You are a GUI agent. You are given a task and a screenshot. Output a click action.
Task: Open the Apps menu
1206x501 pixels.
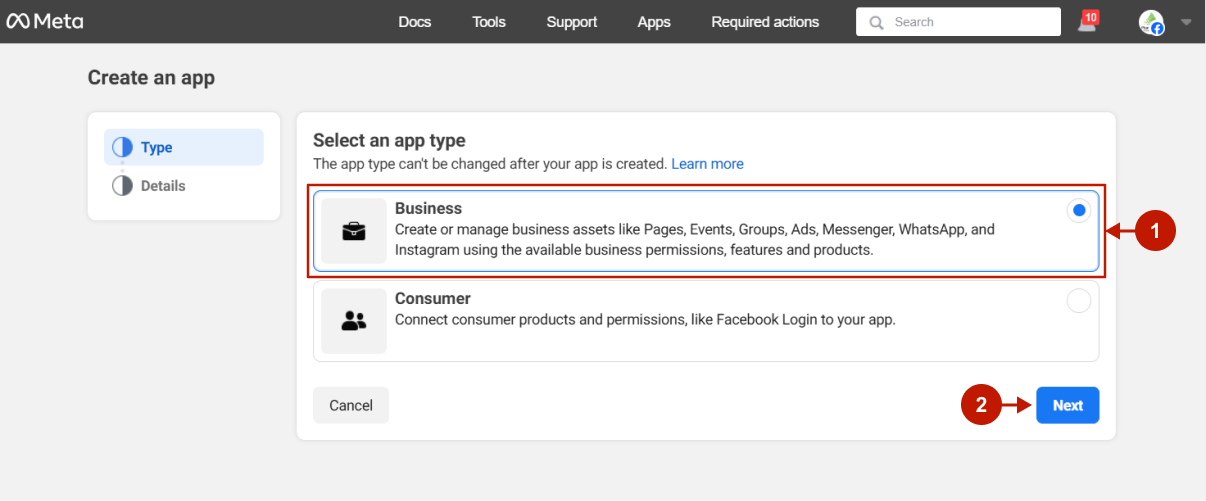[654, 22]
